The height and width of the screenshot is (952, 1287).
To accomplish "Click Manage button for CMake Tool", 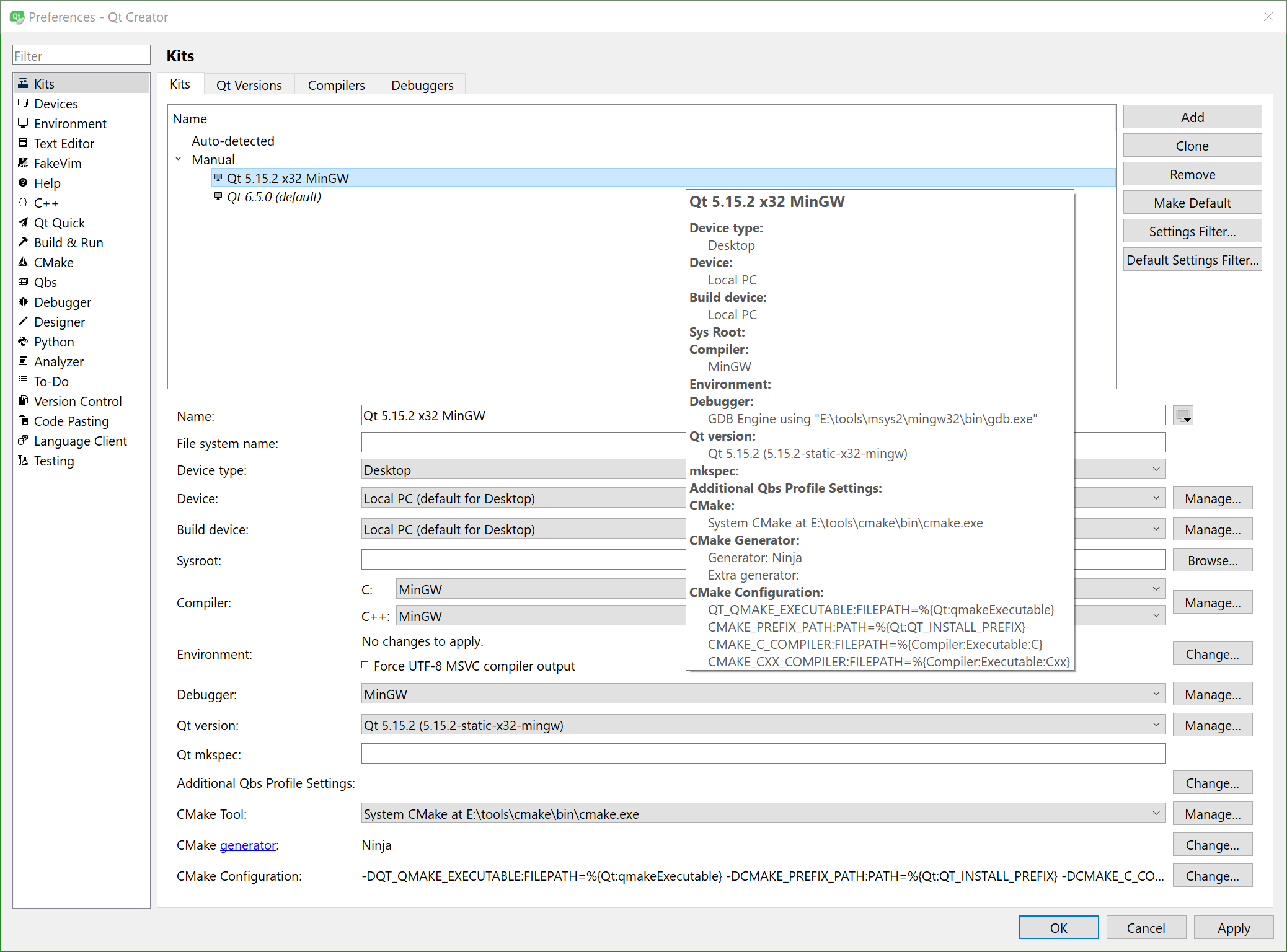I will 1212,813.
